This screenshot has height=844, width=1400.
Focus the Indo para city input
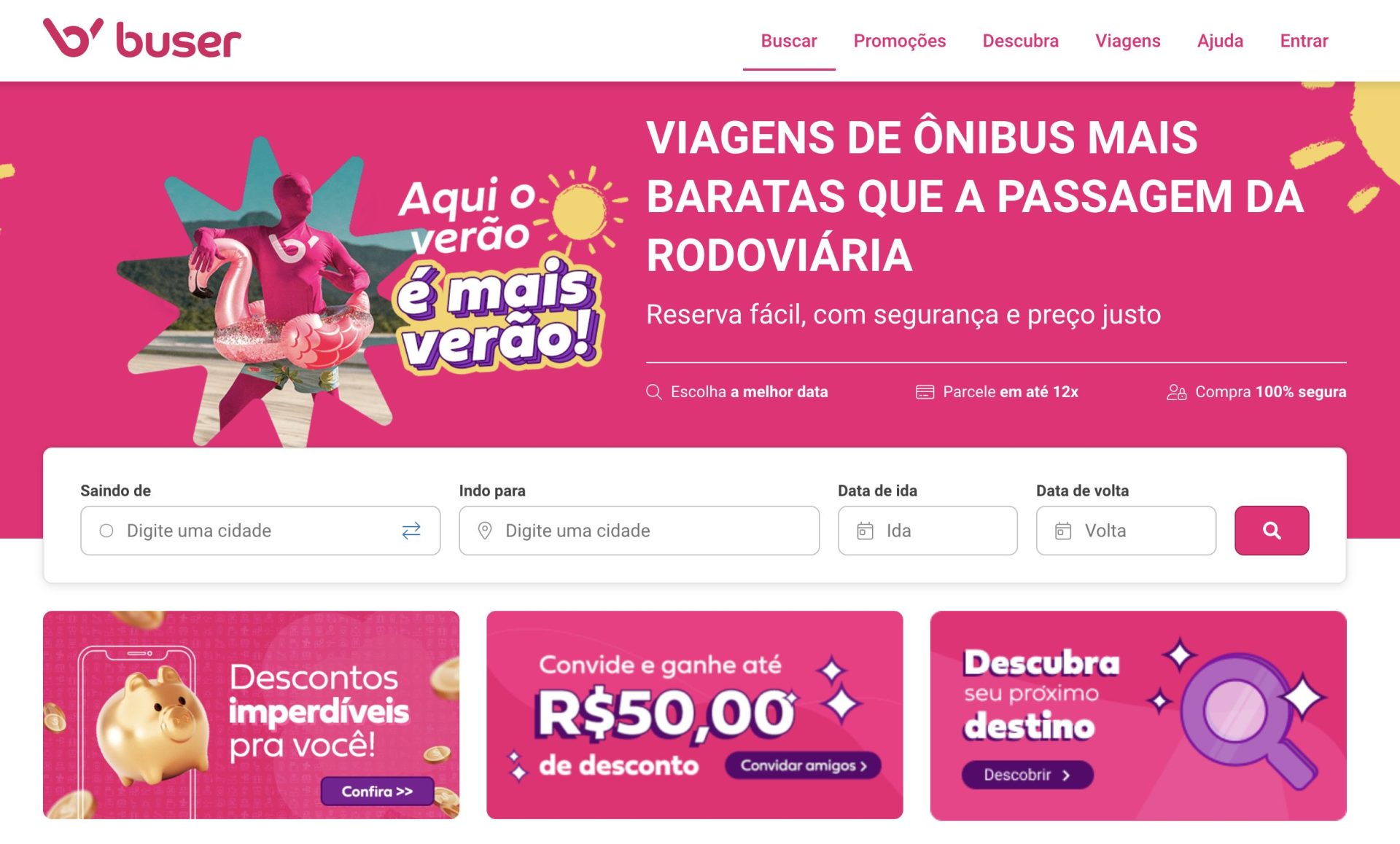[639, 531]
